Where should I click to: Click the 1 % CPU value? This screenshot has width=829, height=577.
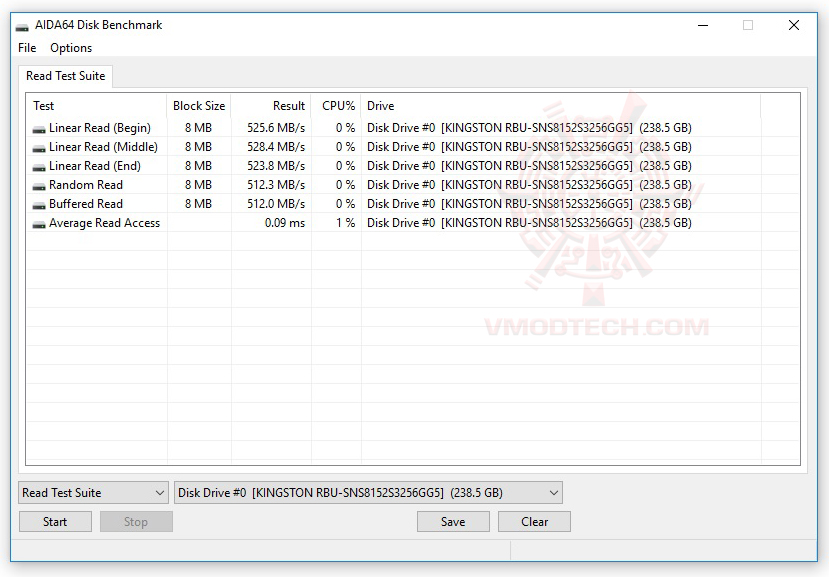coord(345,223)
